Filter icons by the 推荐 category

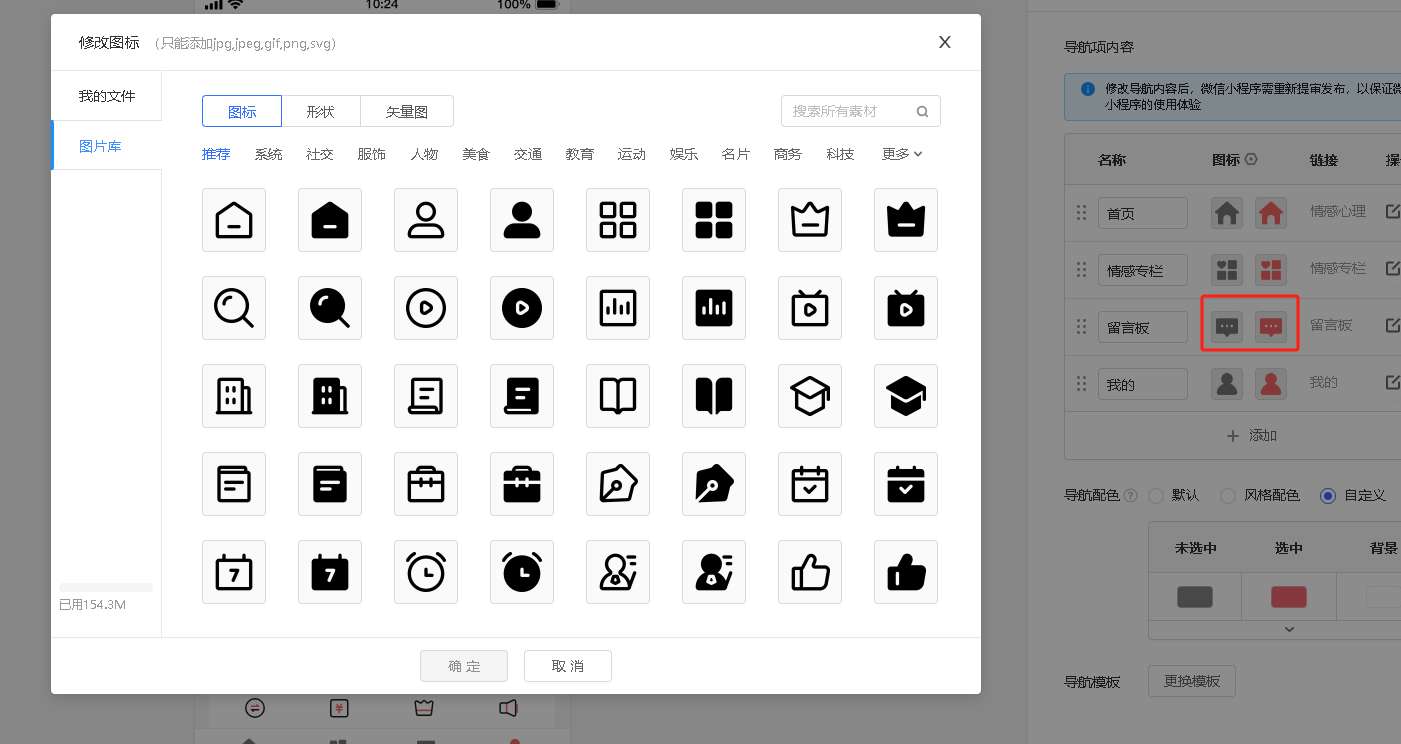coord(216,154)
